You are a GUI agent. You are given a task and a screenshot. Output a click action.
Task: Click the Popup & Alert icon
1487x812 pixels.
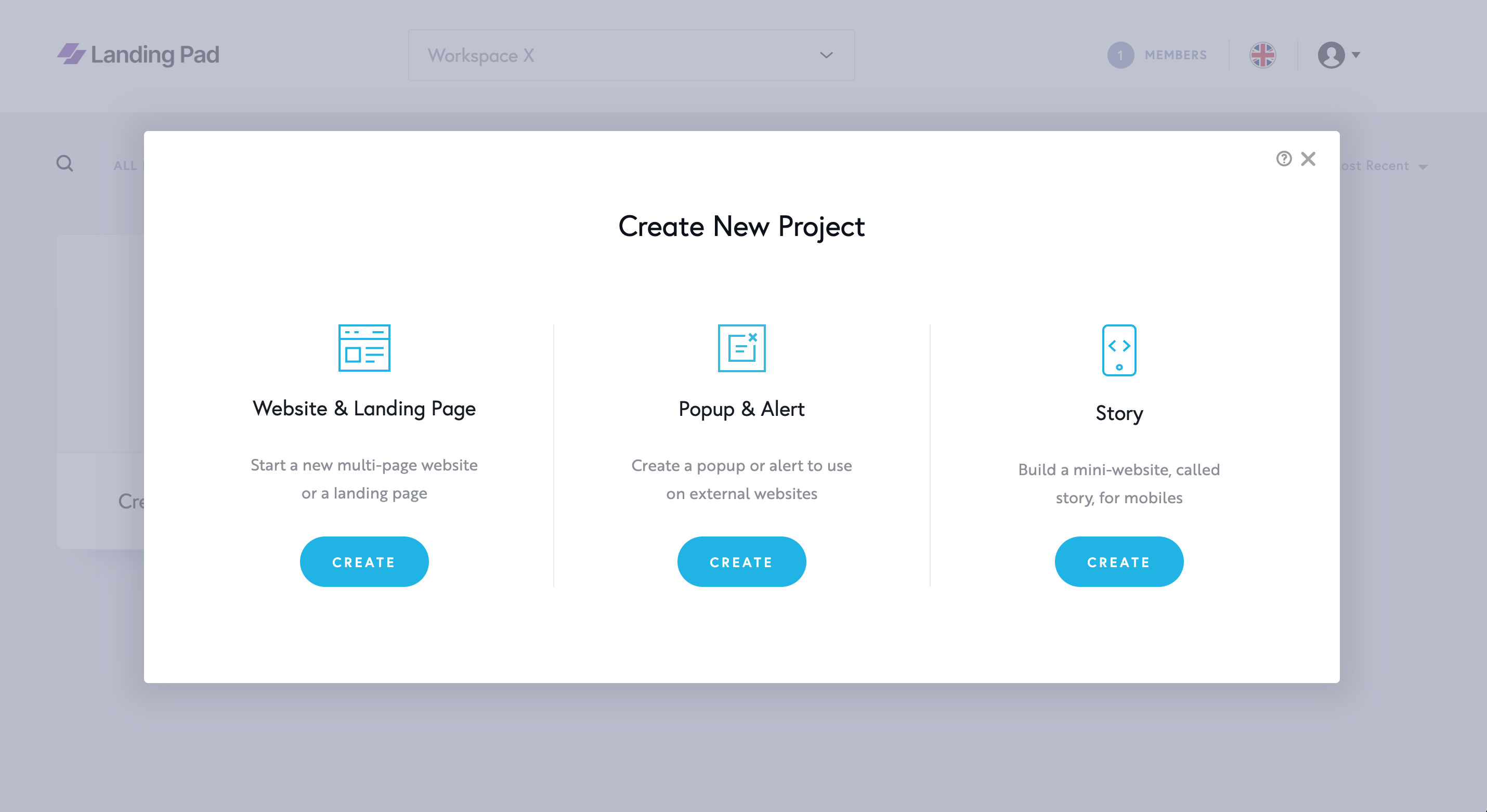pos(741,348)
